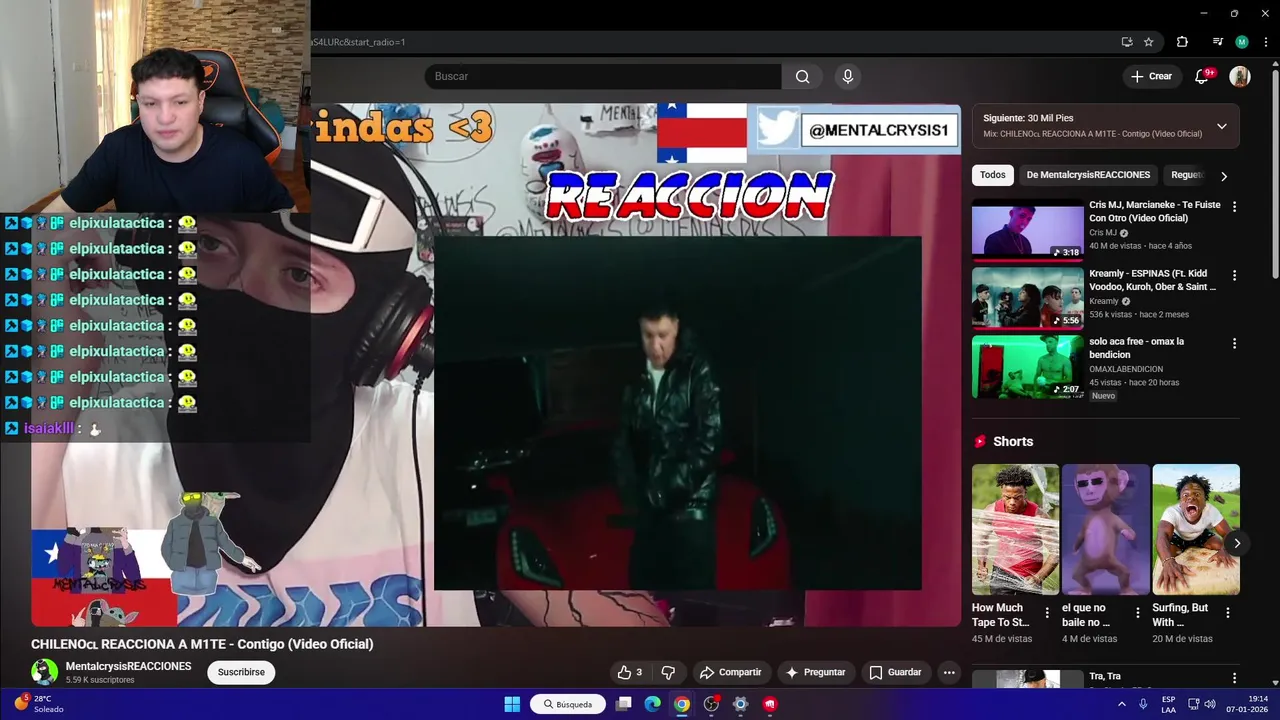Open more actions menu below video
The width and height of the screenshot is (1280, 720).
[949, 672]
